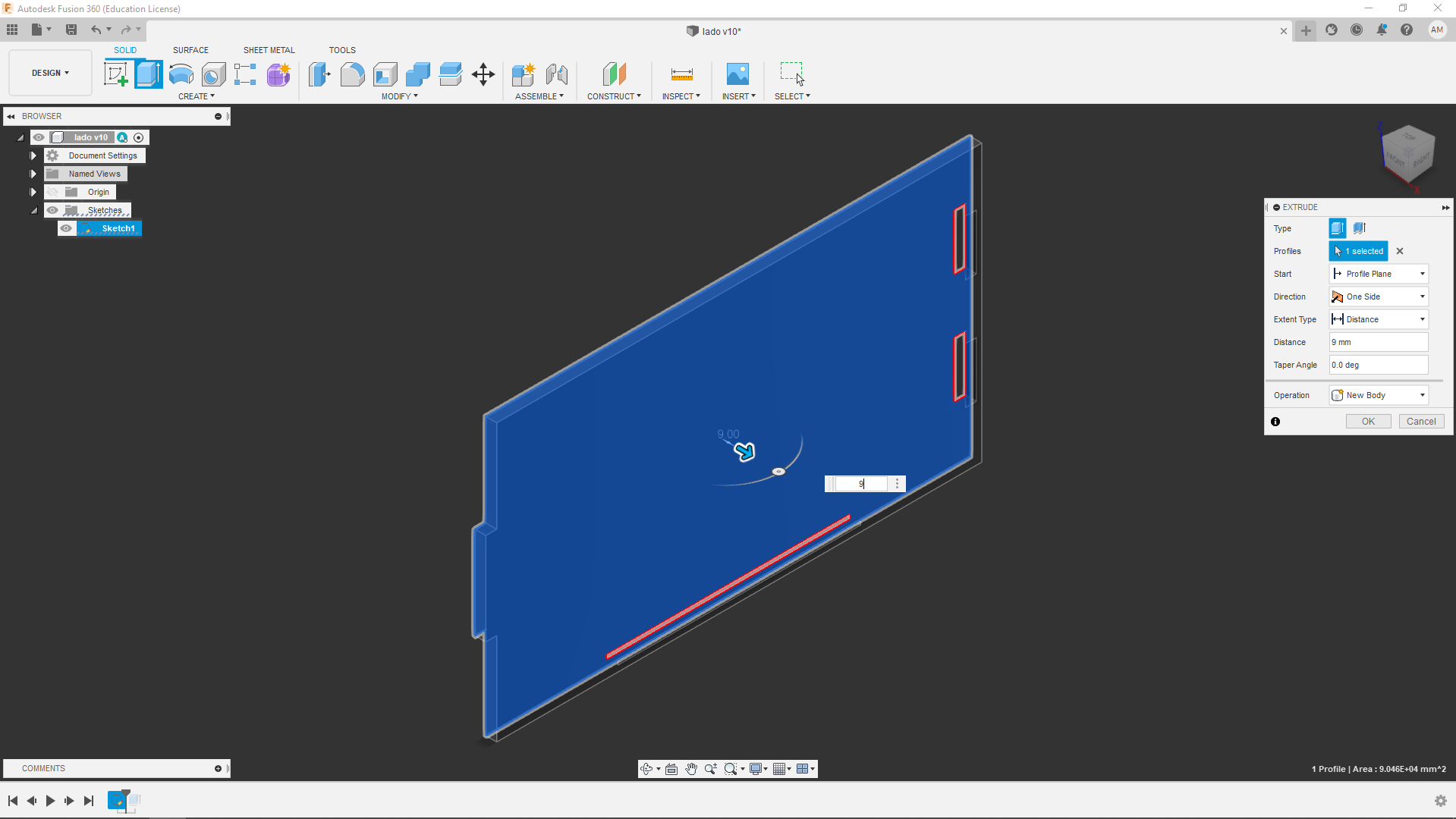Open the DESIGN workspace dropdown
This screenshot has width=1456, height=819.
[x=50, y=73]
